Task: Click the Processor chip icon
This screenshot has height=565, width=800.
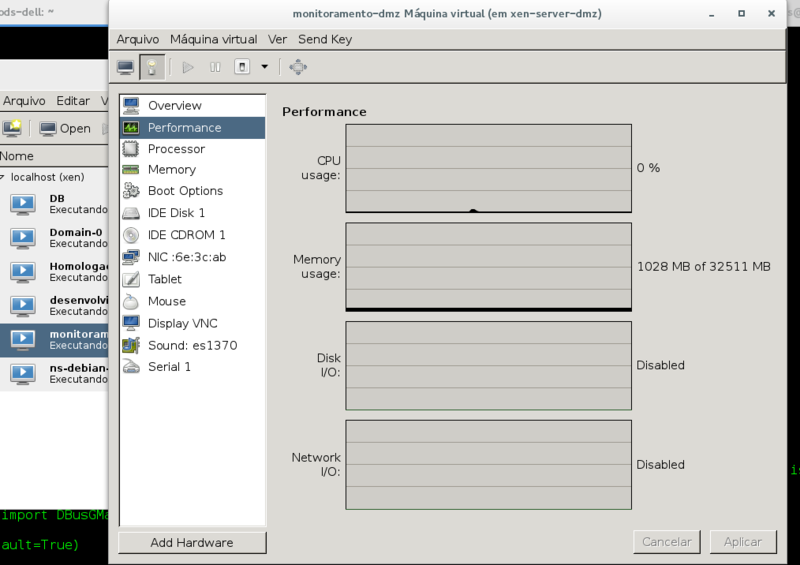Action: pos(131,149)
